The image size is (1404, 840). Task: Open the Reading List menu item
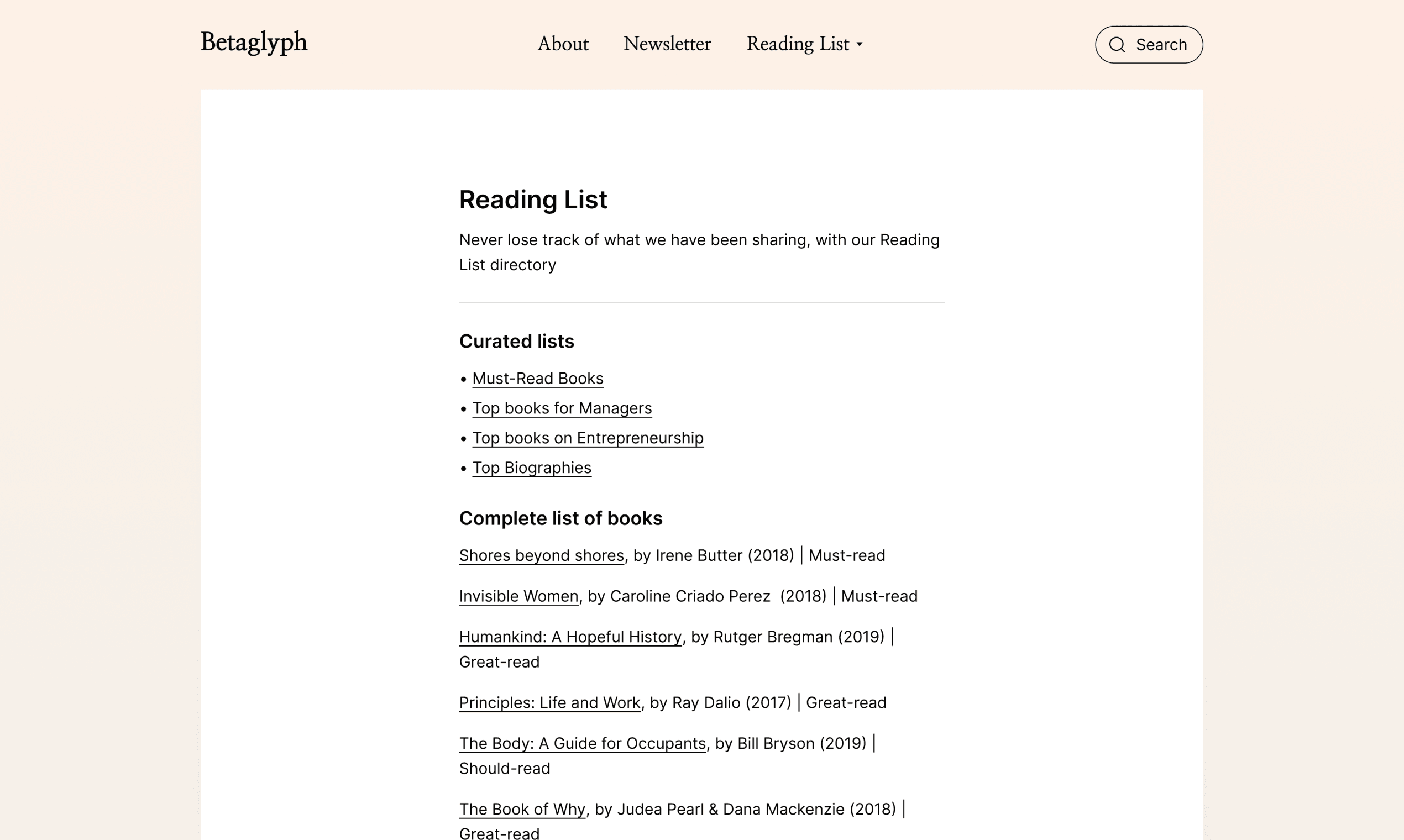click(797, 44)
